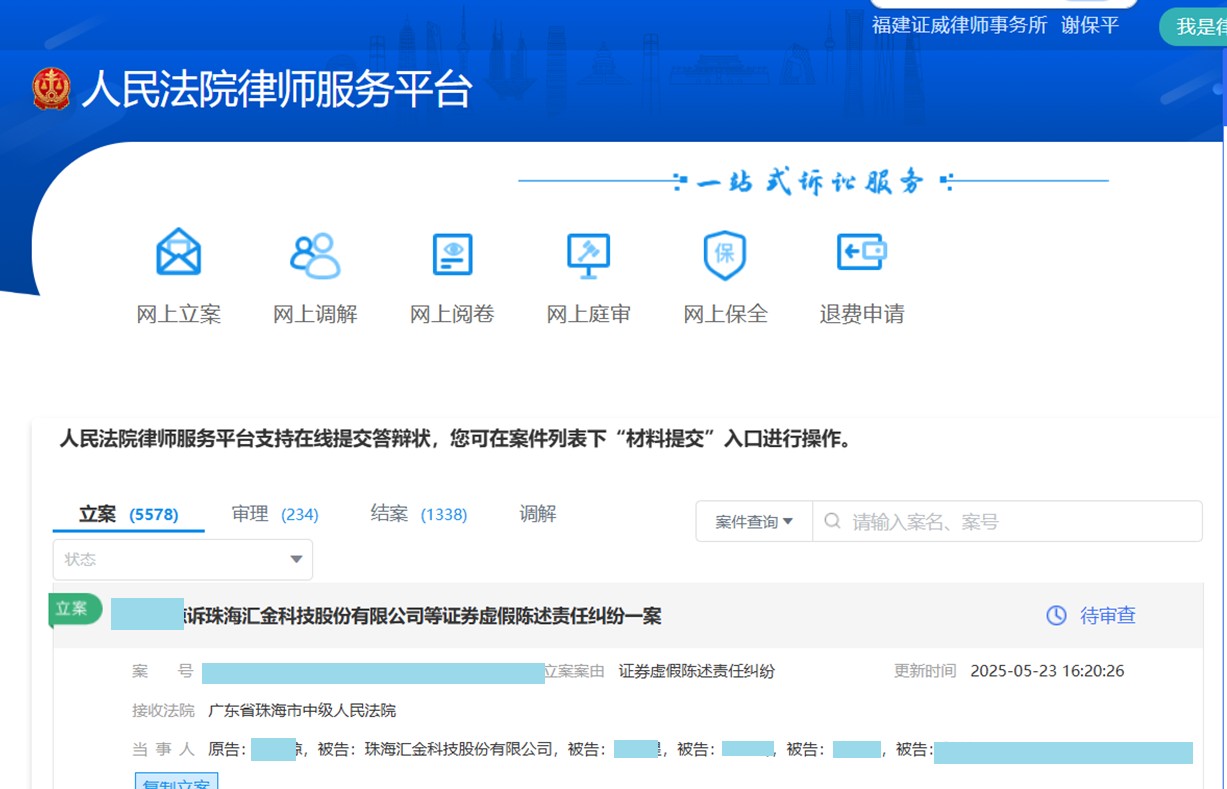Click the 我是律 button at top right

pyautogui.click(x=1194, y=27)
